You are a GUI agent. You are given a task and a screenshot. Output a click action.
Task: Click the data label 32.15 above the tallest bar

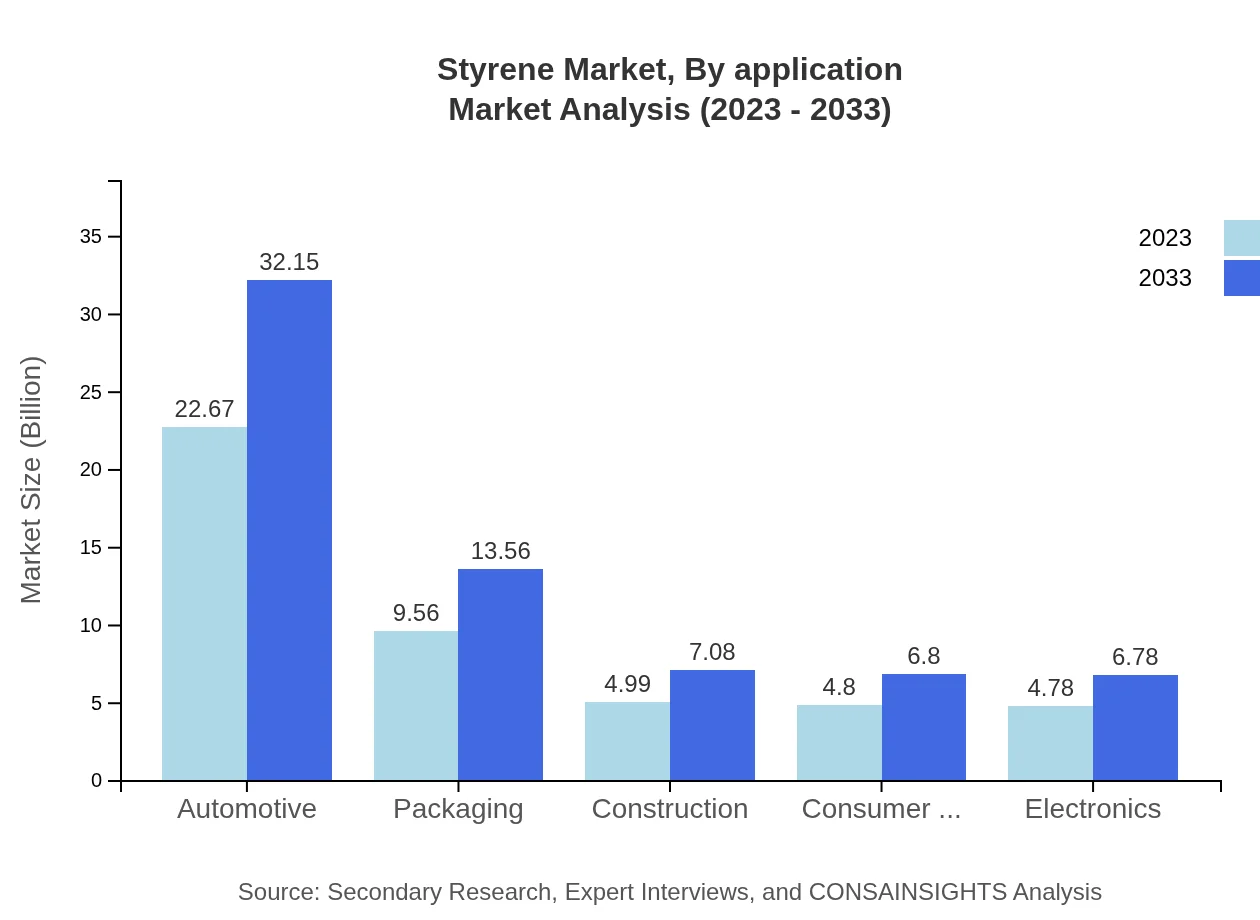click(288, 262)
